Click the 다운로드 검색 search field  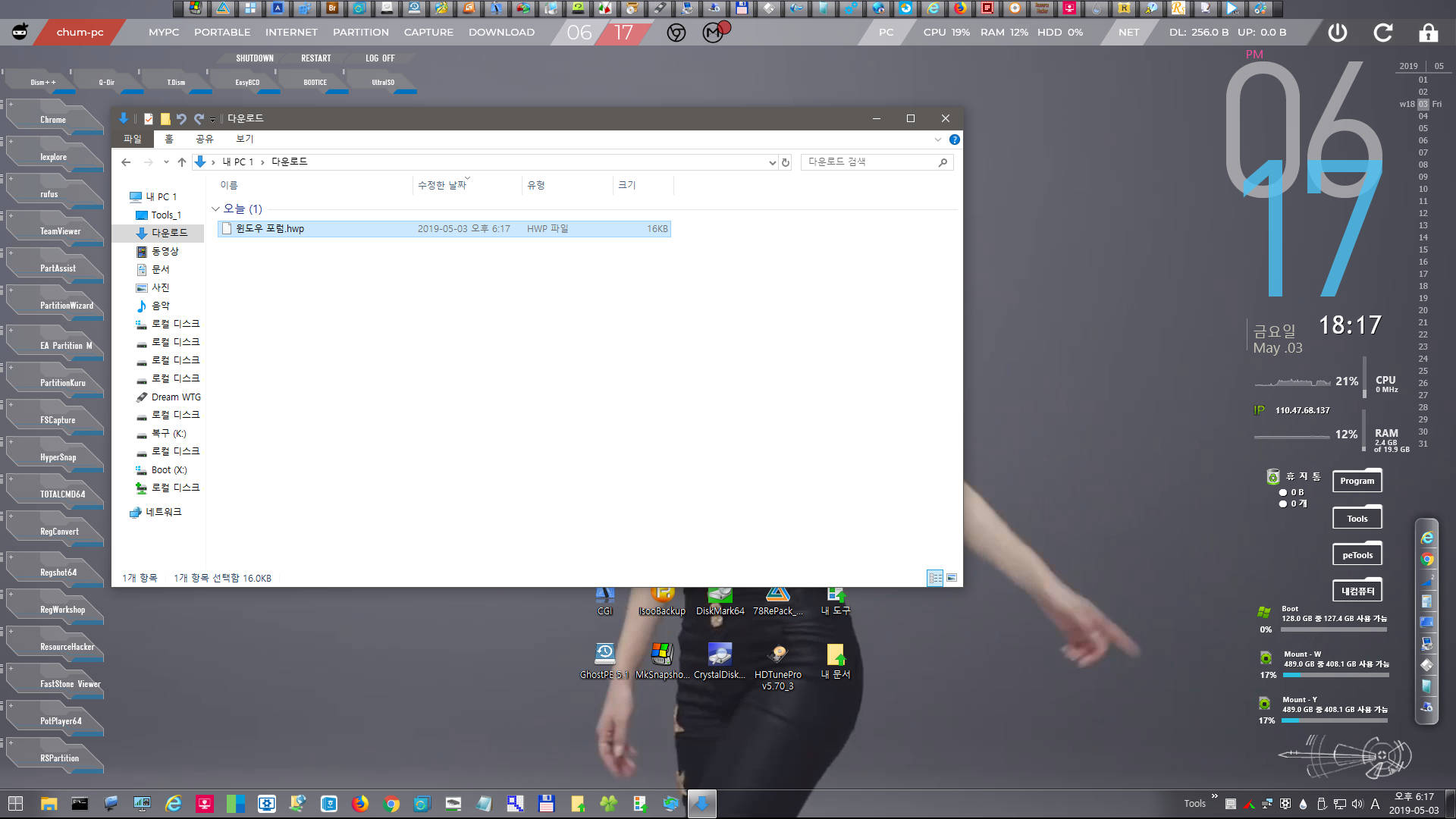click(x=877, y=162)
